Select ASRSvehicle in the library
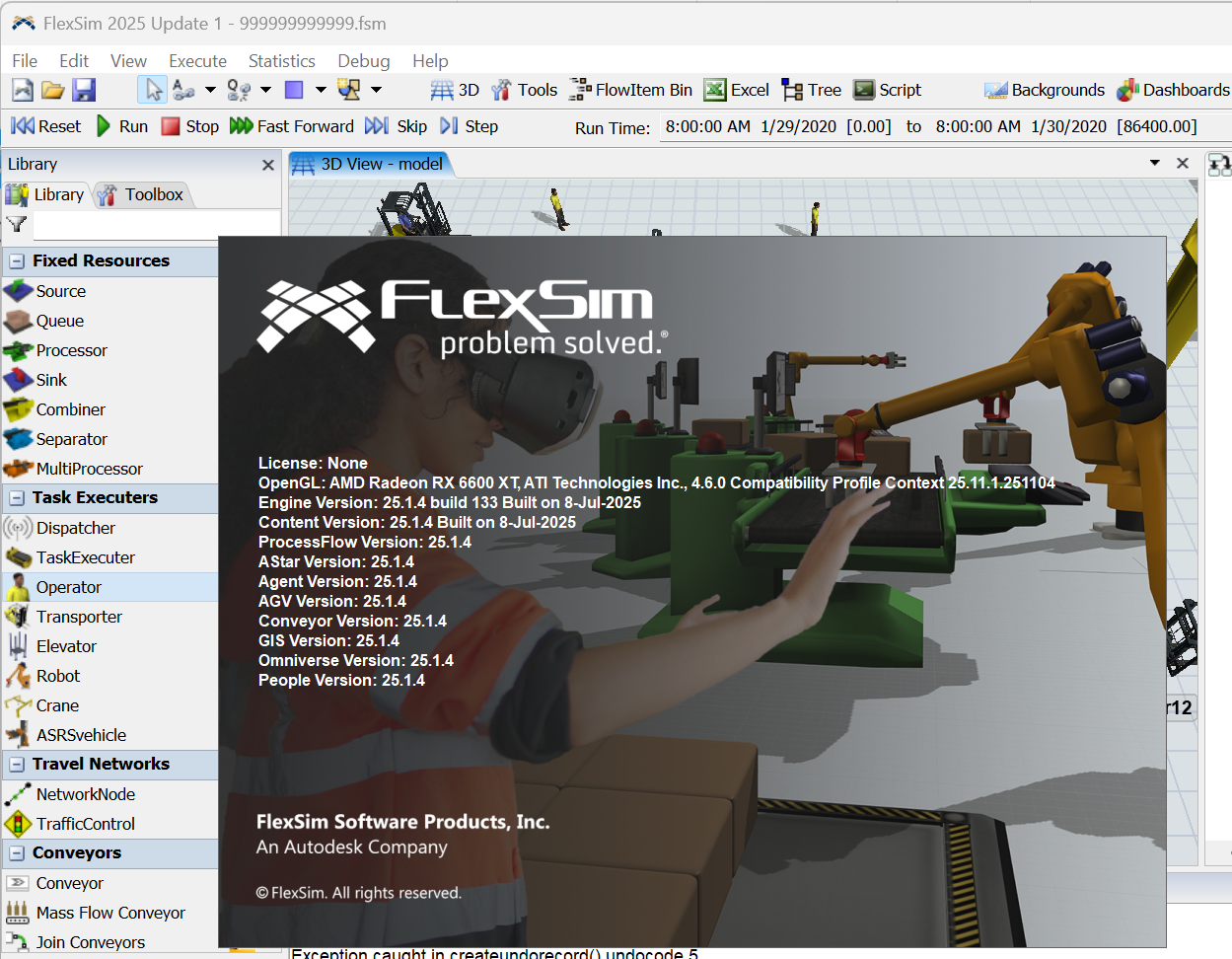The width and height of the screenshot is (1232, 959). [x=109, y=735]
